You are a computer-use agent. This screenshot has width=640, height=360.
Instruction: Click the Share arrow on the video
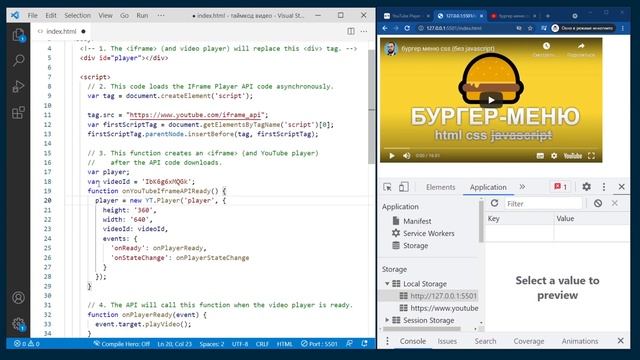(x=581, y=46)
